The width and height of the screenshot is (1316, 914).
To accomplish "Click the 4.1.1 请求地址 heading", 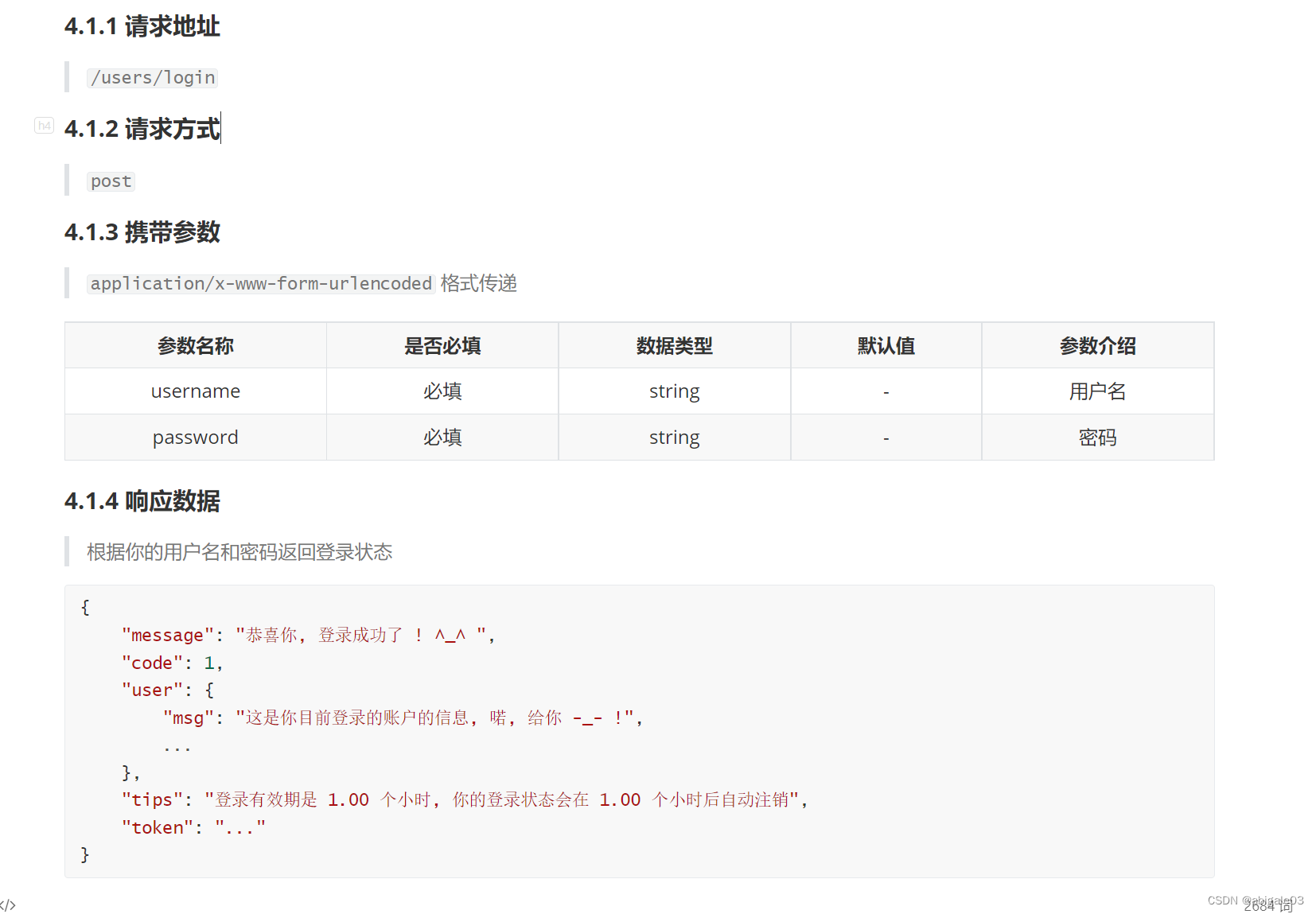I will 142,26.
